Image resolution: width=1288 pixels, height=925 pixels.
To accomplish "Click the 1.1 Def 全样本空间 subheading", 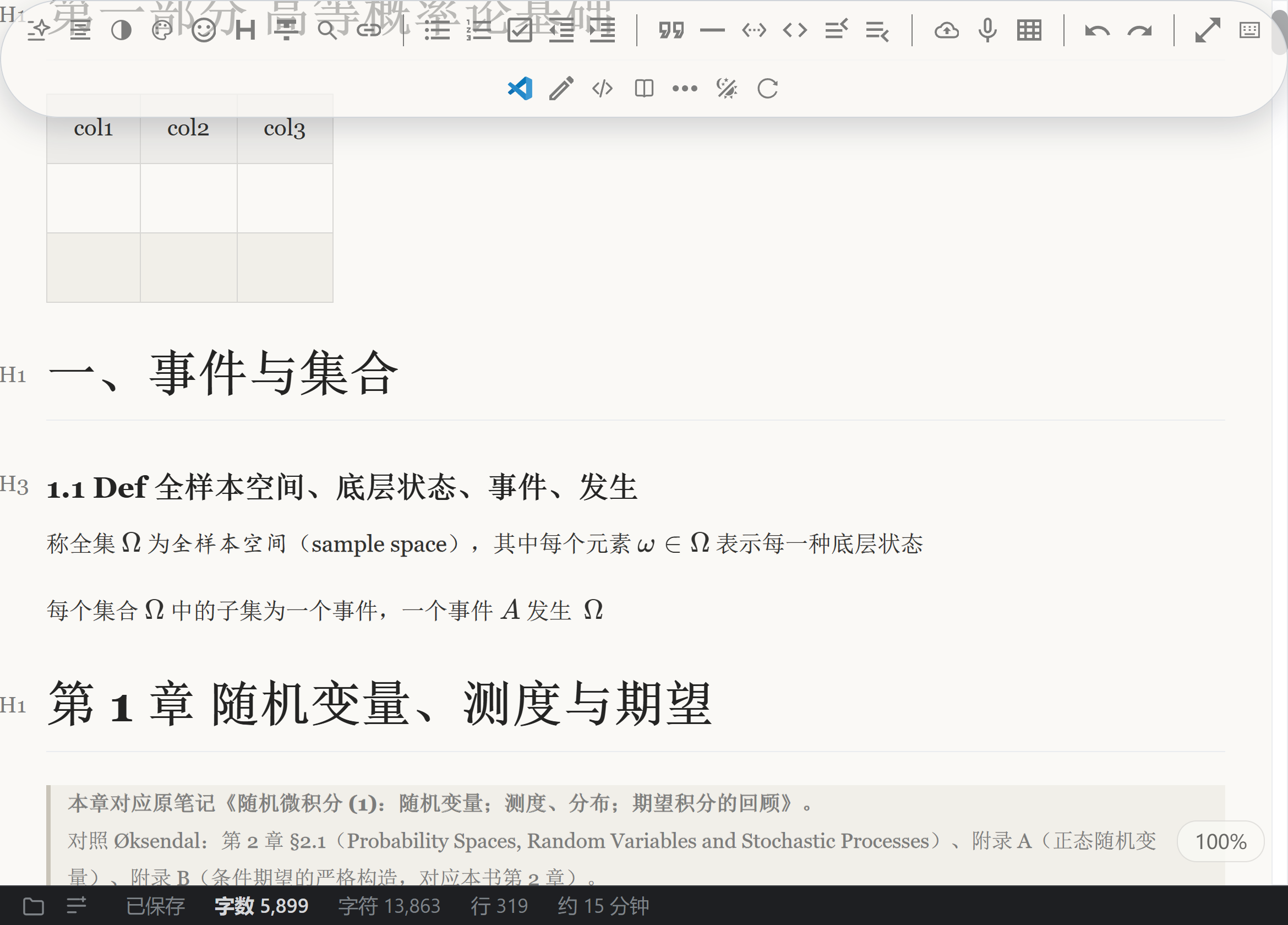I will tap(342, 487).
